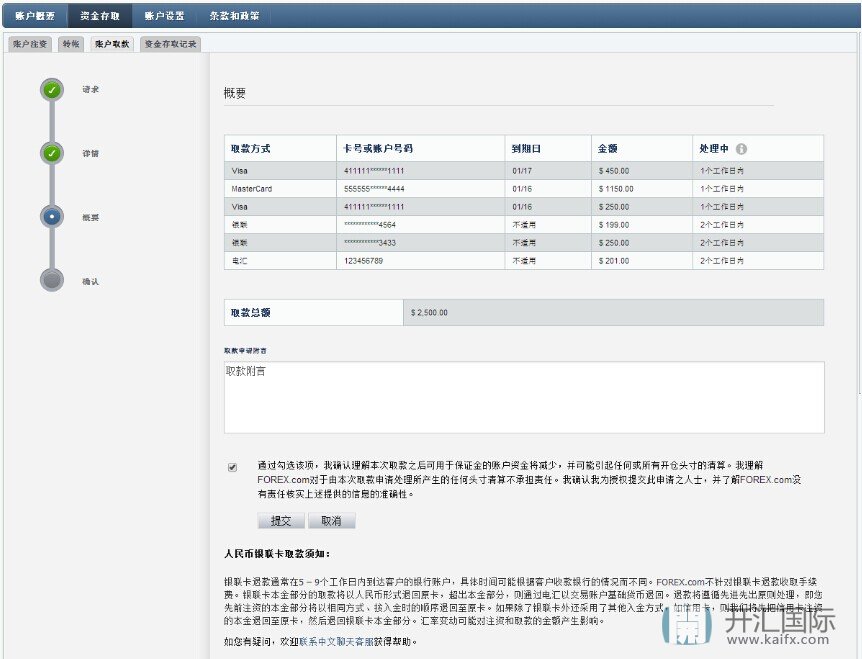Click into the 取款附言 text area
This screenshot has height=659, width=862.
click(524, 397)
